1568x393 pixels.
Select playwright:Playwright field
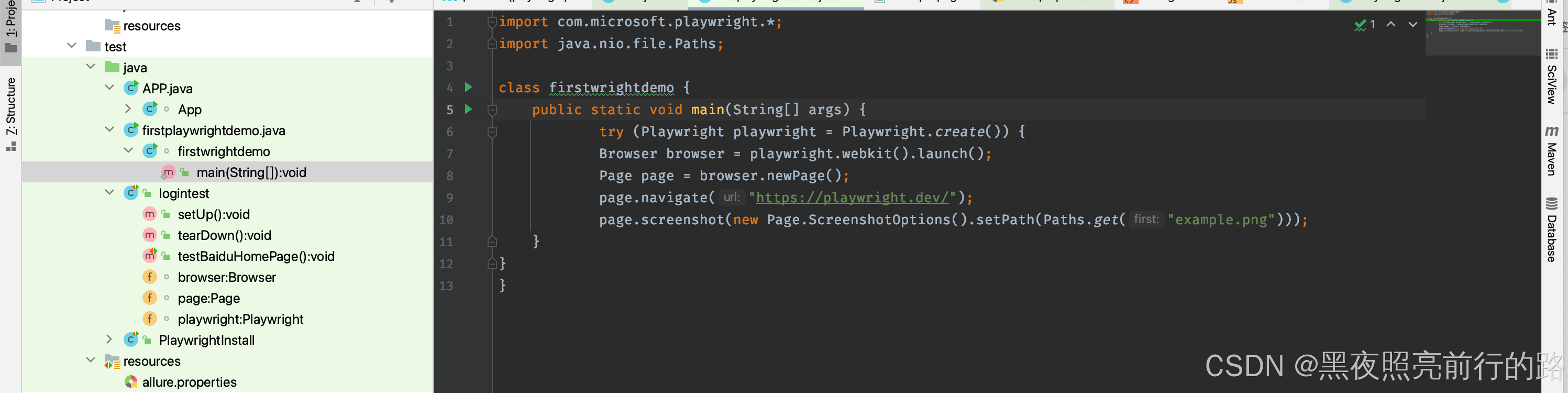(240, 319)
